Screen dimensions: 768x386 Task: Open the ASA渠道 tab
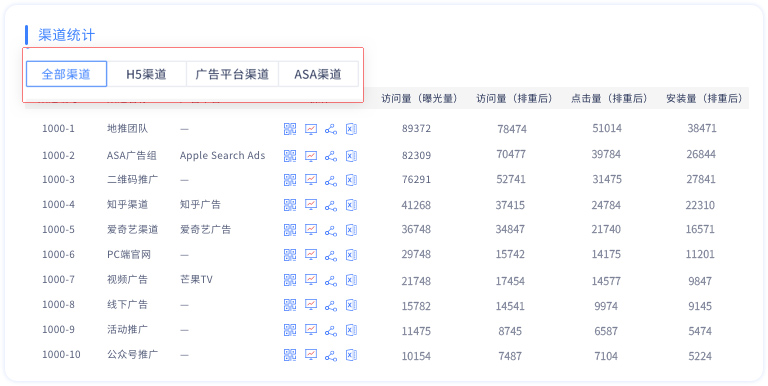click(318, 74)
